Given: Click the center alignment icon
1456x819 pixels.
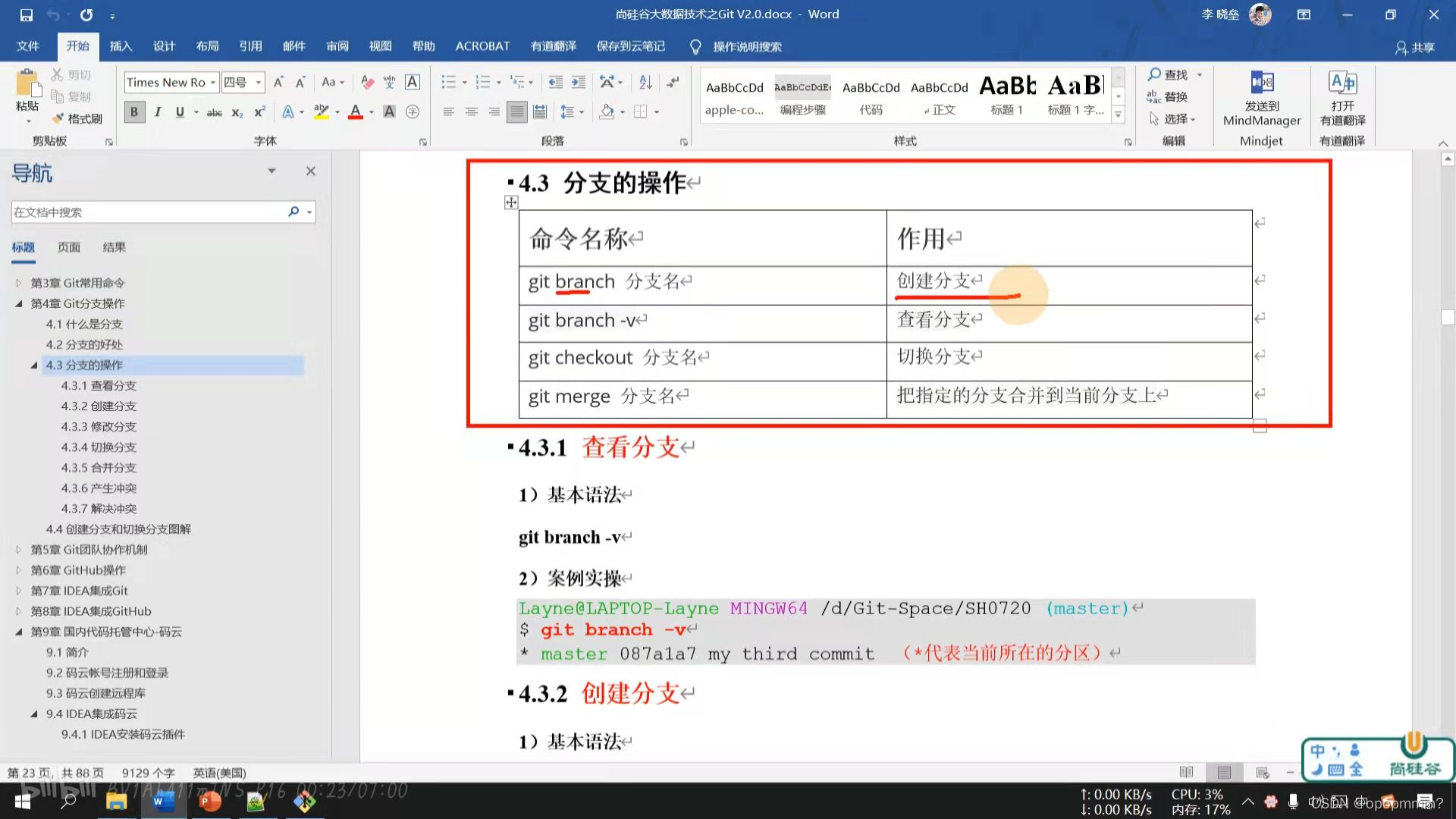Looking at the screenshot, I should [x=472, y=112].
